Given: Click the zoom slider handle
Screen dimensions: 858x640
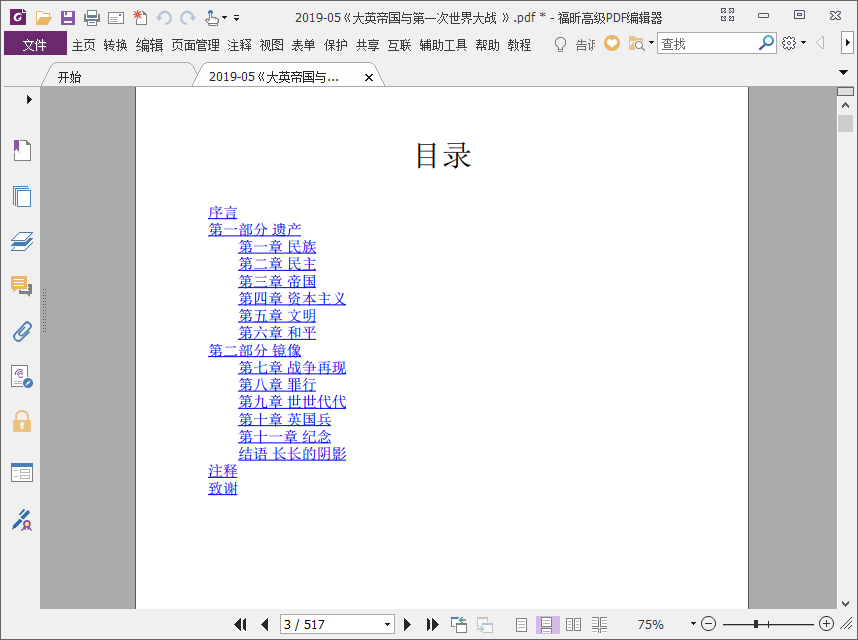Looking at the screenshot, I should pos(756,624).
